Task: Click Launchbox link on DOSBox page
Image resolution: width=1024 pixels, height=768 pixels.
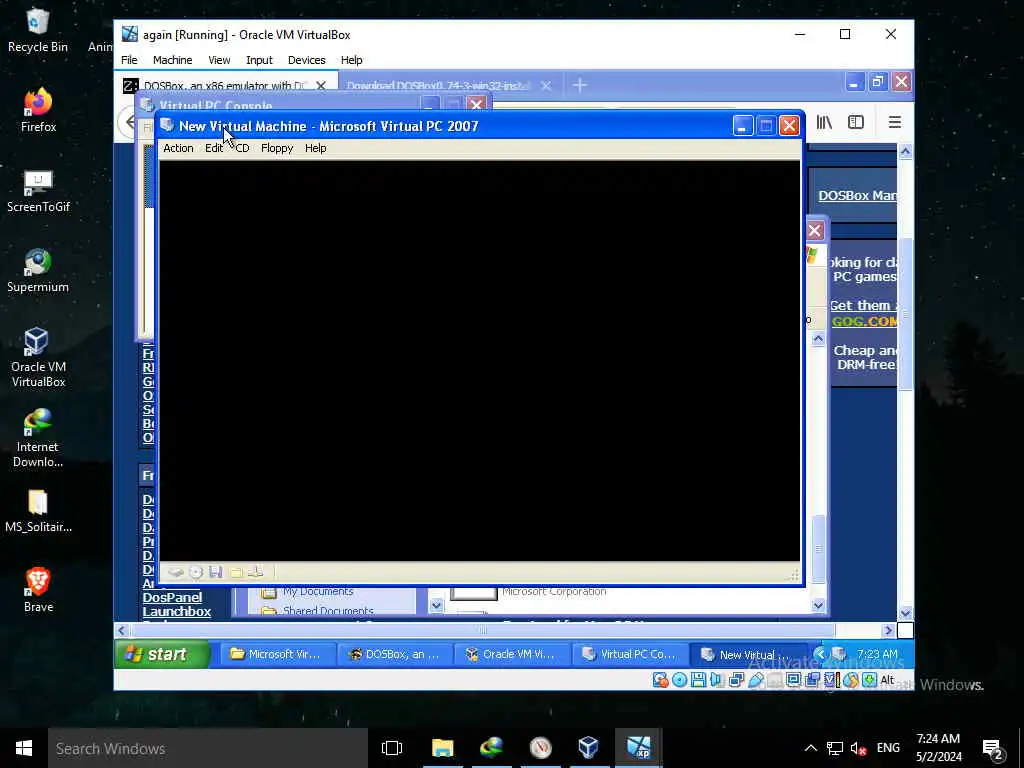Action: (x=177, y=612)
